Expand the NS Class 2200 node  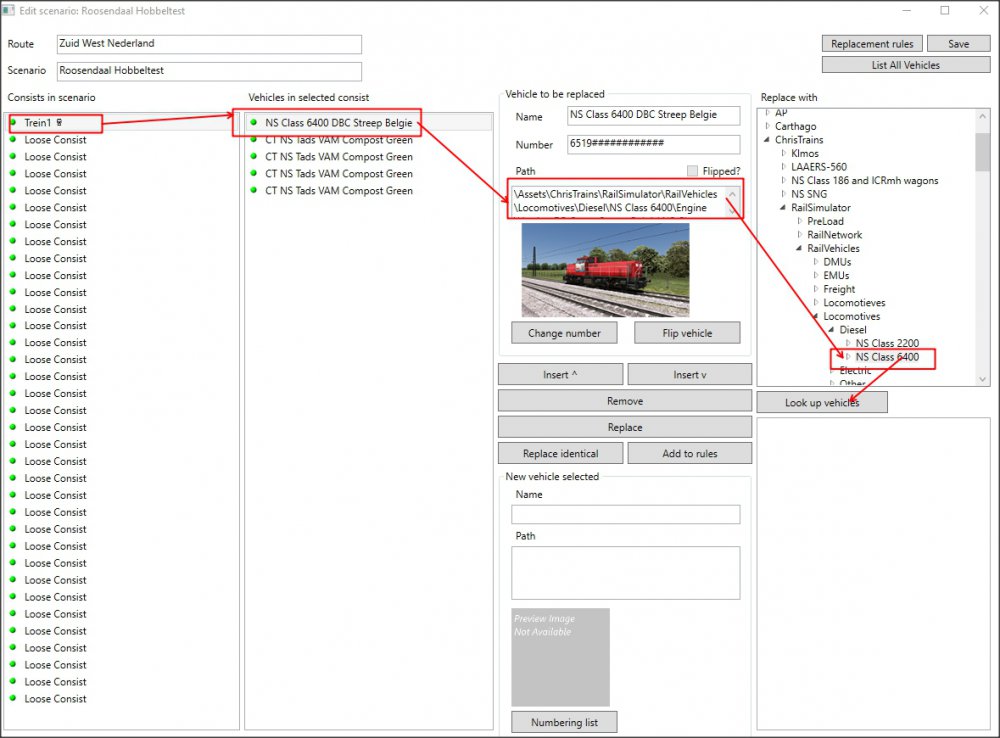pos(849,343)
